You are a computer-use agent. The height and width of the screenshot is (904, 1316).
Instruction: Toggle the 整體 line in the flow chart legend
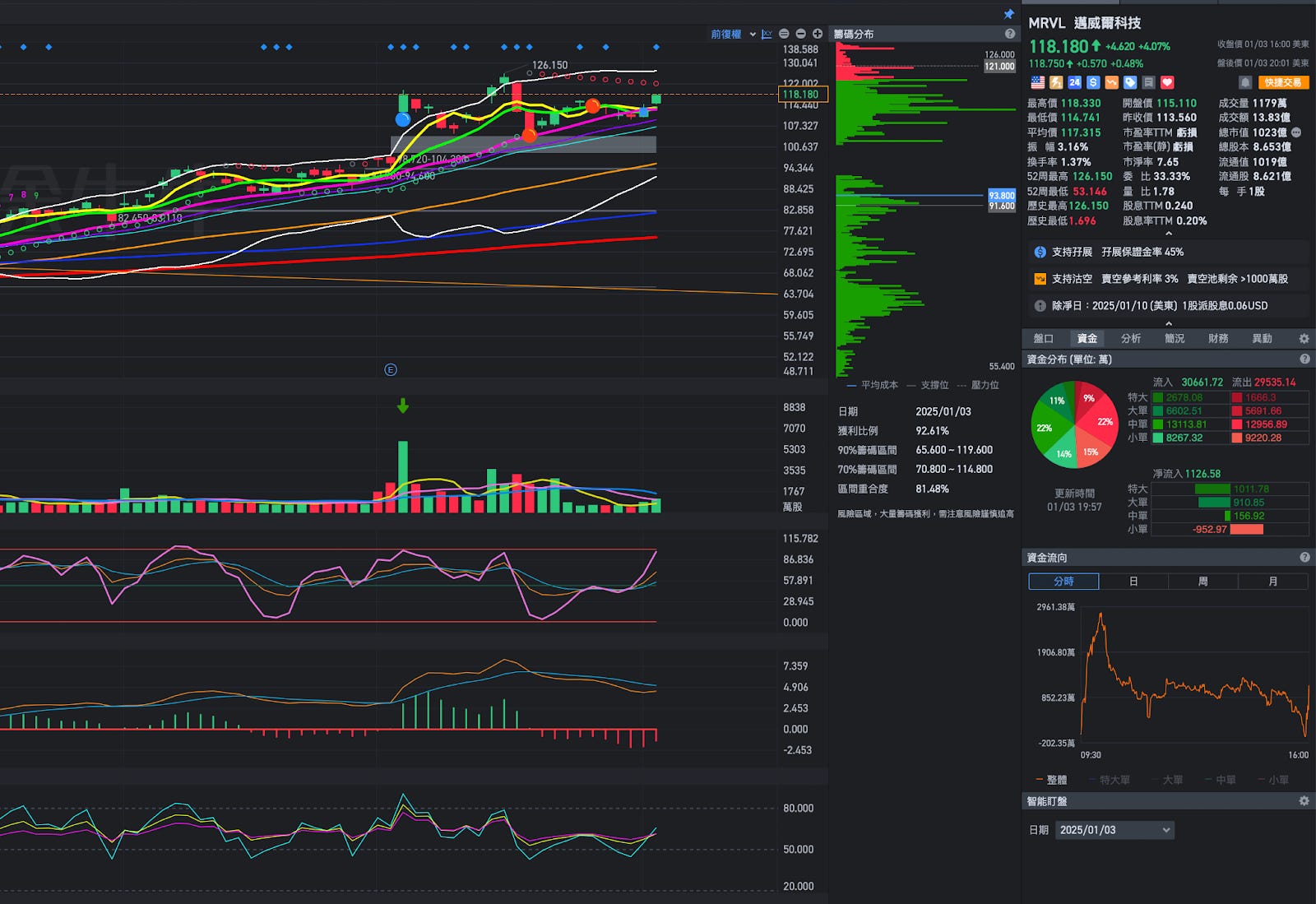[x=1051, y=780]
